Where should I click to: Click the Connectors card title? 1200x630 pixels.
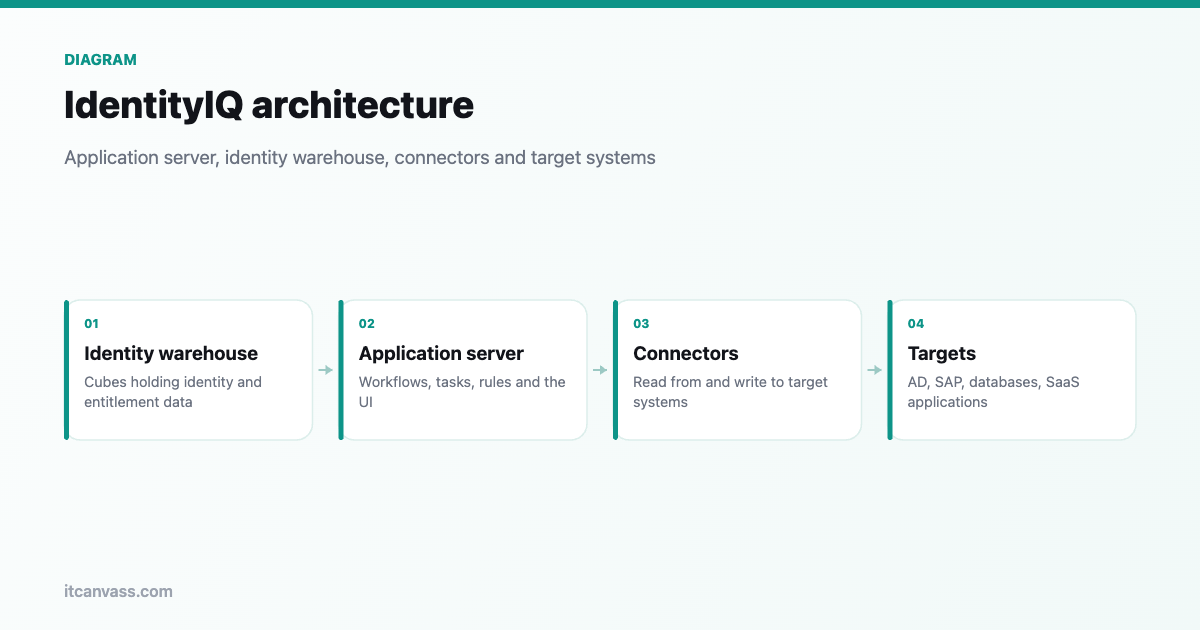(686, 353)
